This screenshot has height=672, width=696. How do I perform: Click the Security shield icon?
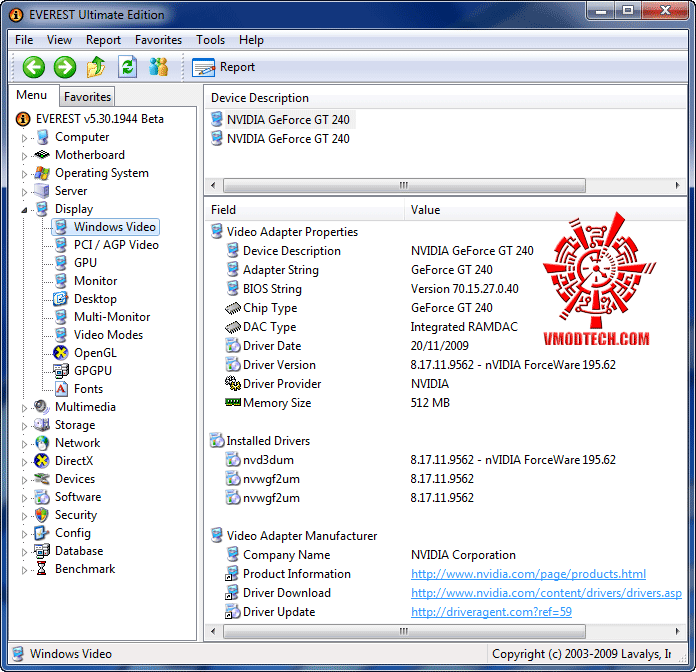[42, 515]
